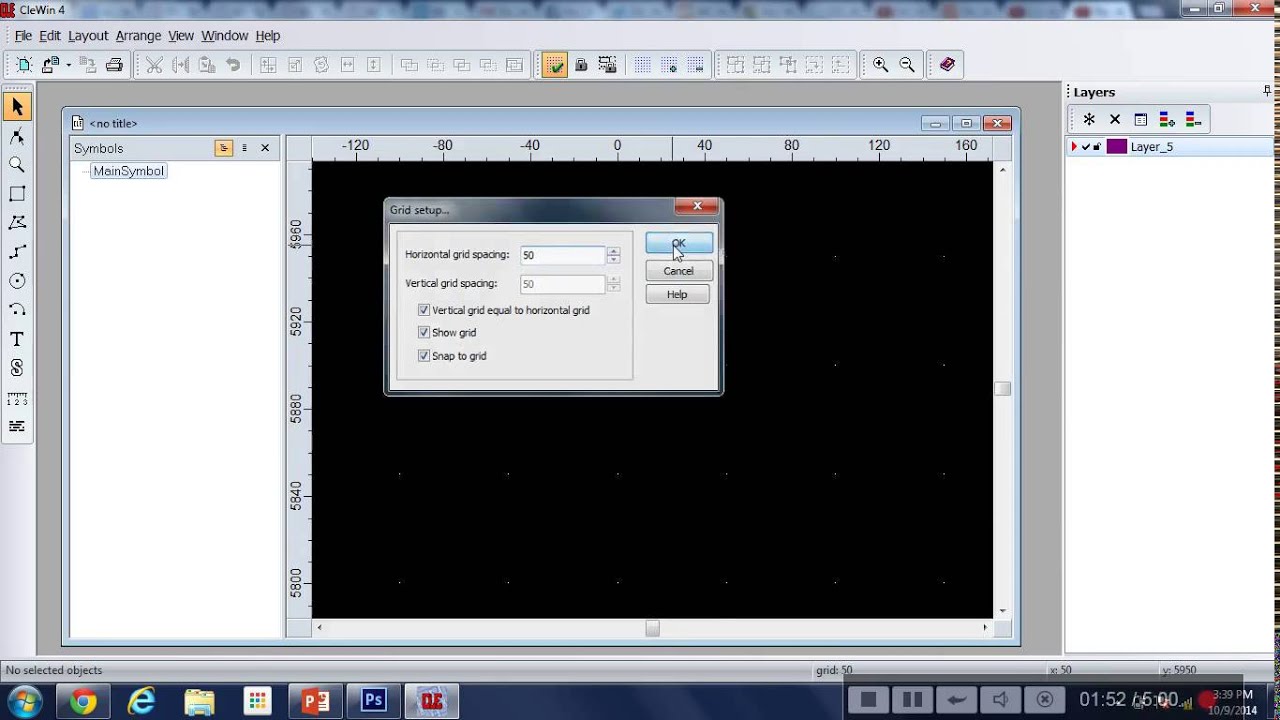Image resolution: width=1280 pixels, height=720 pixels.
Task: Cancel the Grid setup dialog
Action: pyautogui.click(x=678, y=271)
